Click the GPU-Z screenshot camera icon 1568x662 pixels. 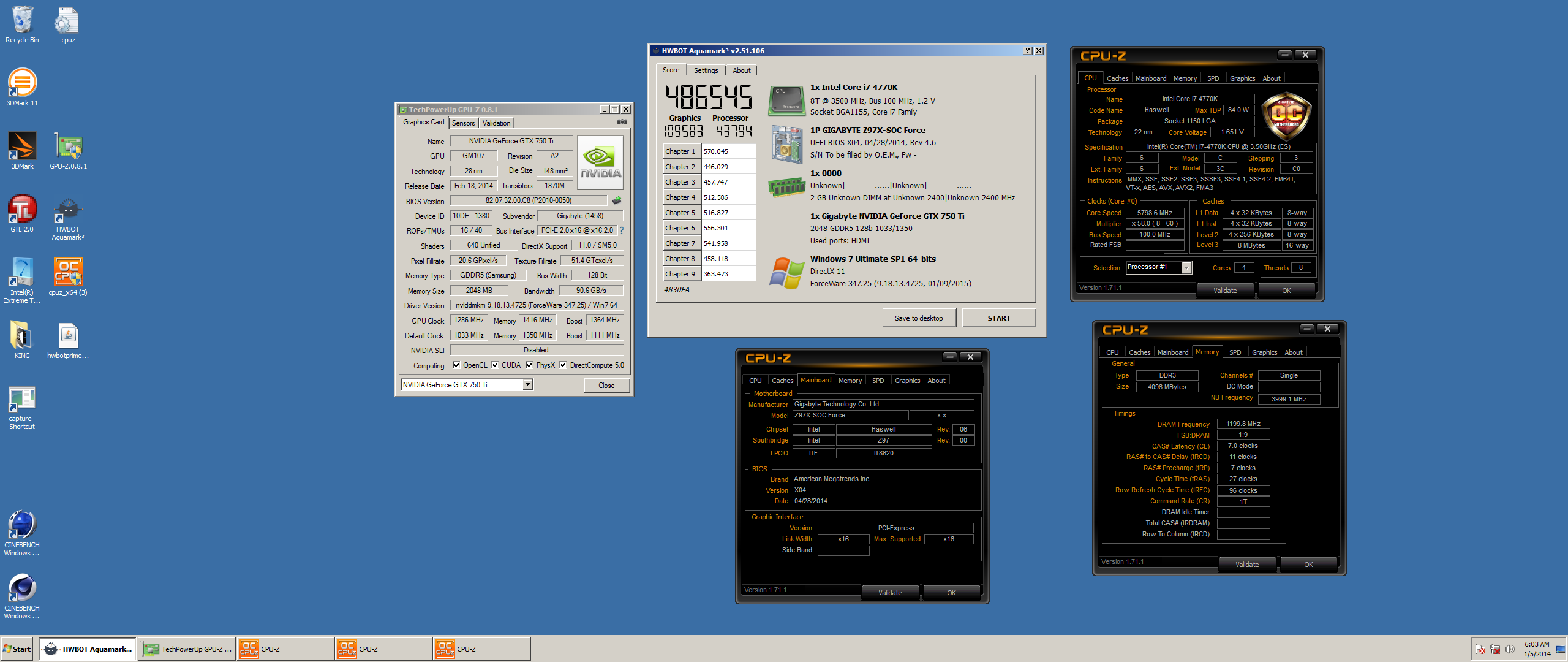(622, 122)
